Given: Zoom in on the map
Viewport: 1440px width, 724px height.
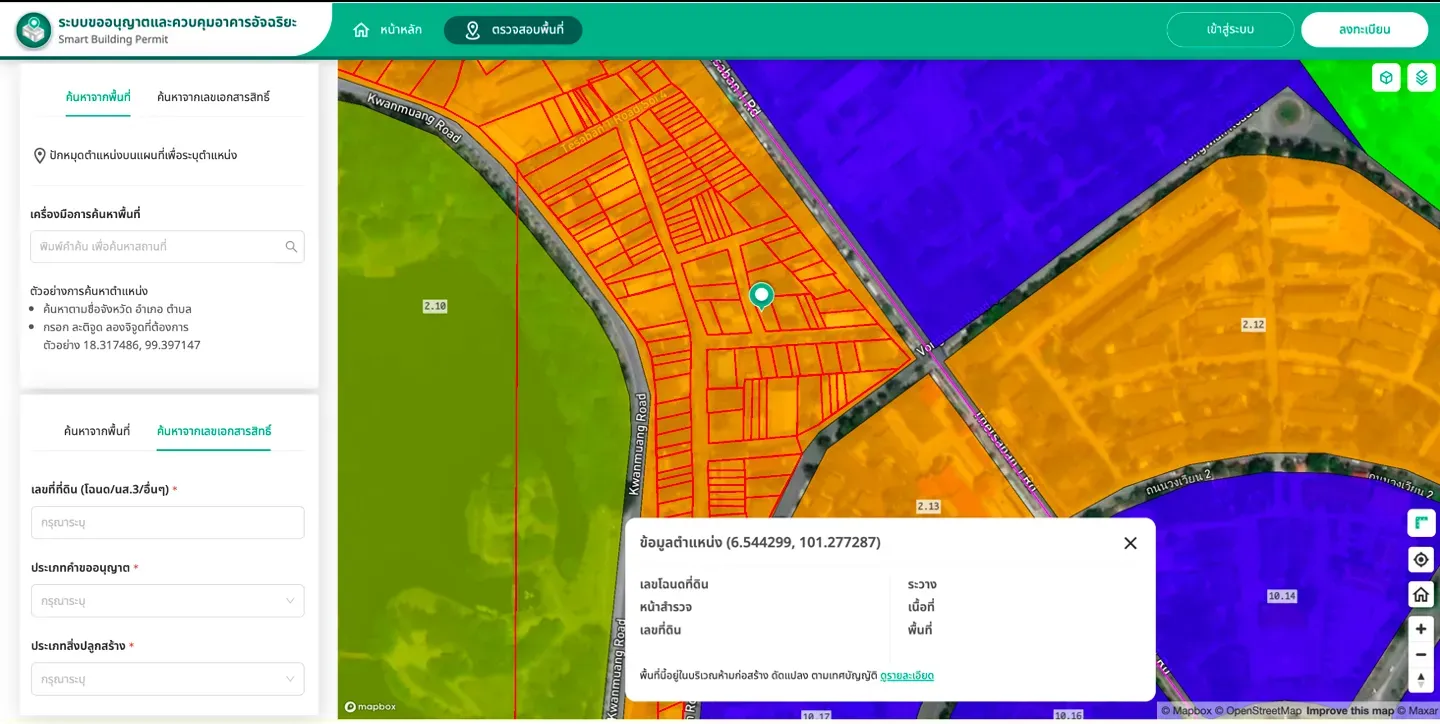Looking at the screenshot, I should (1421, 629).
